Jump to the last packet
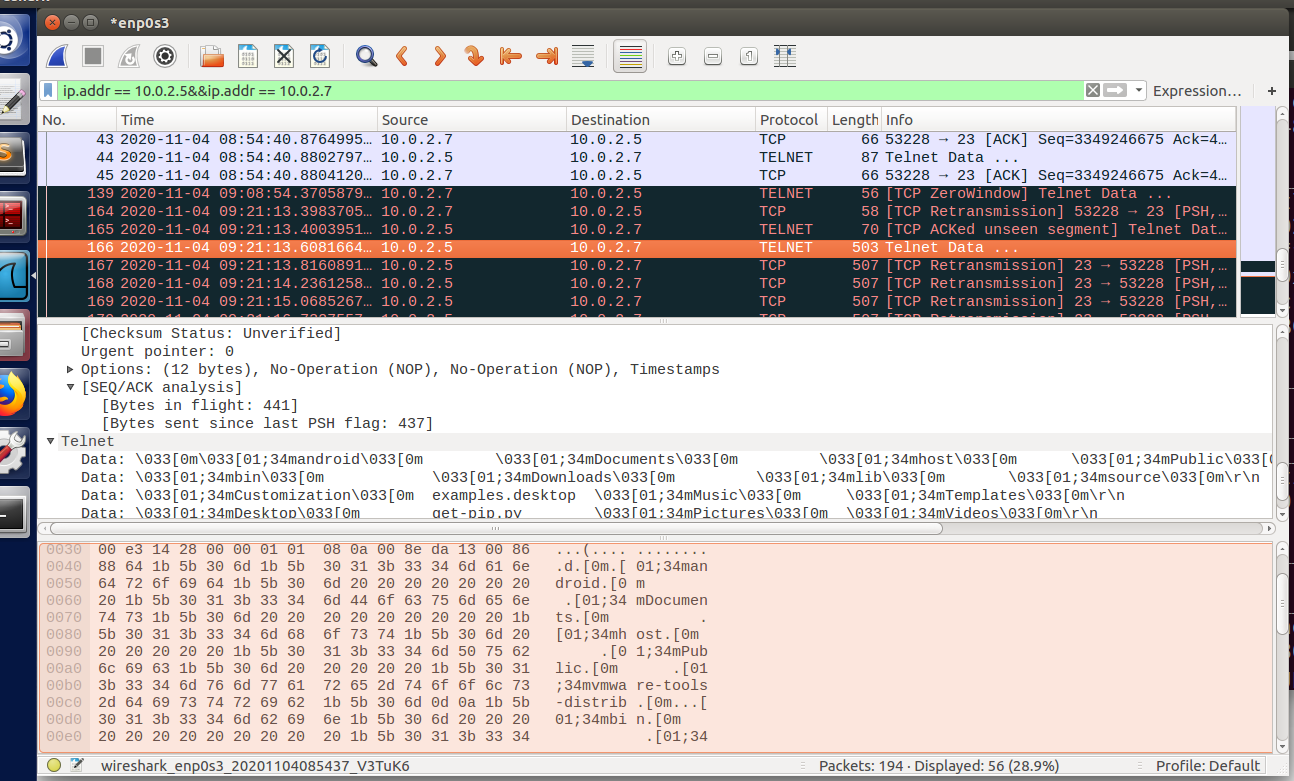Viewport: 1294px width, 781px height. tap(547, 56)
